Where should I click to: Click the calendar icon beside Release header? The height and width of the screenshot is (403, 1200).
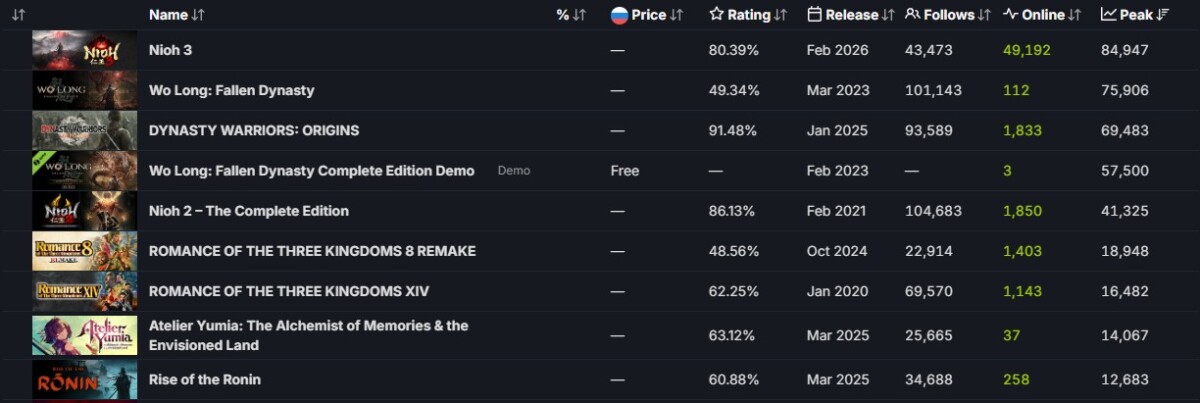[815, 15]
